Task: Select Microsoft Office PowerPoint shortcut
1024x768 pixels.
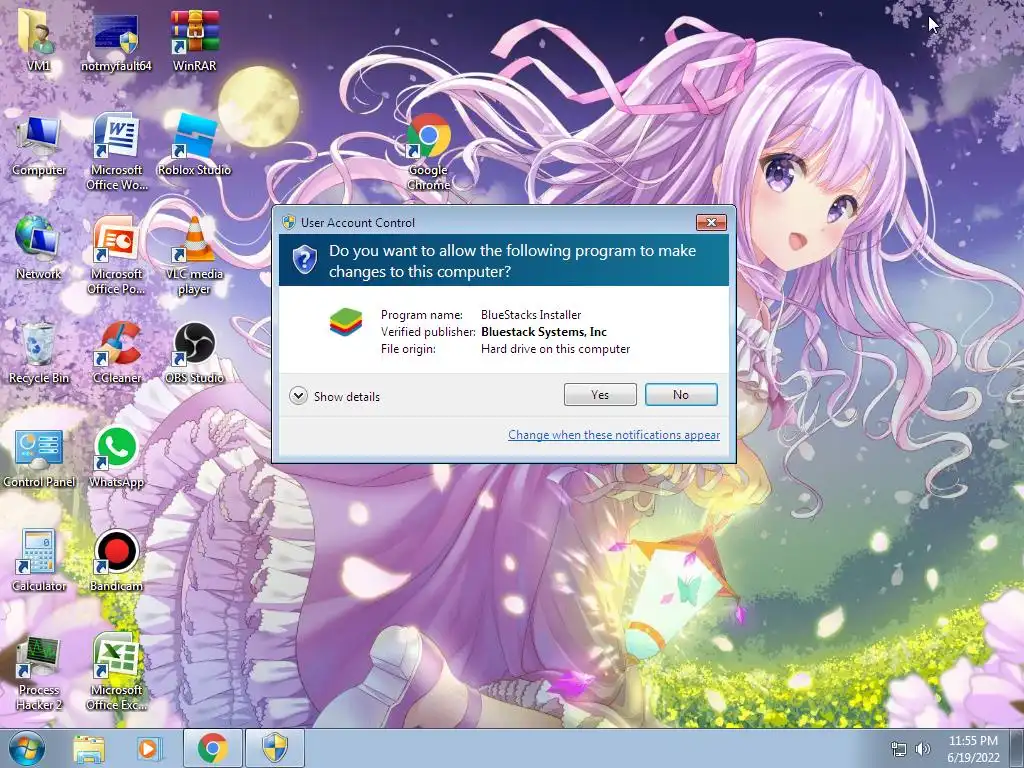Action: [116, 255]
